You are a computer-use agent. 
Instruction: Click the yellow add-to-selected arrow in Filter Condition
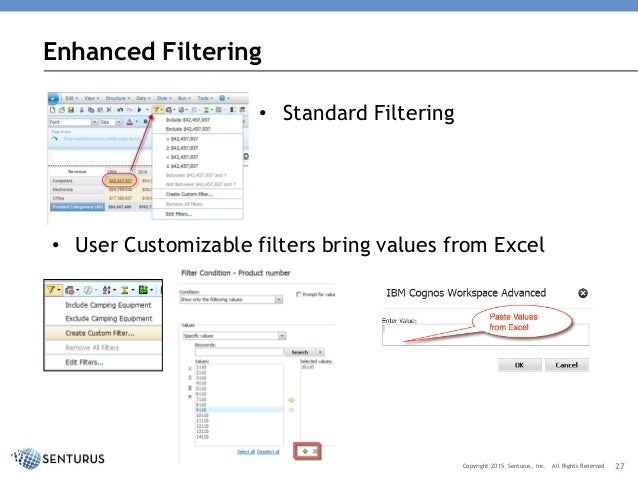pyautogui.click(x=291, y=400)
